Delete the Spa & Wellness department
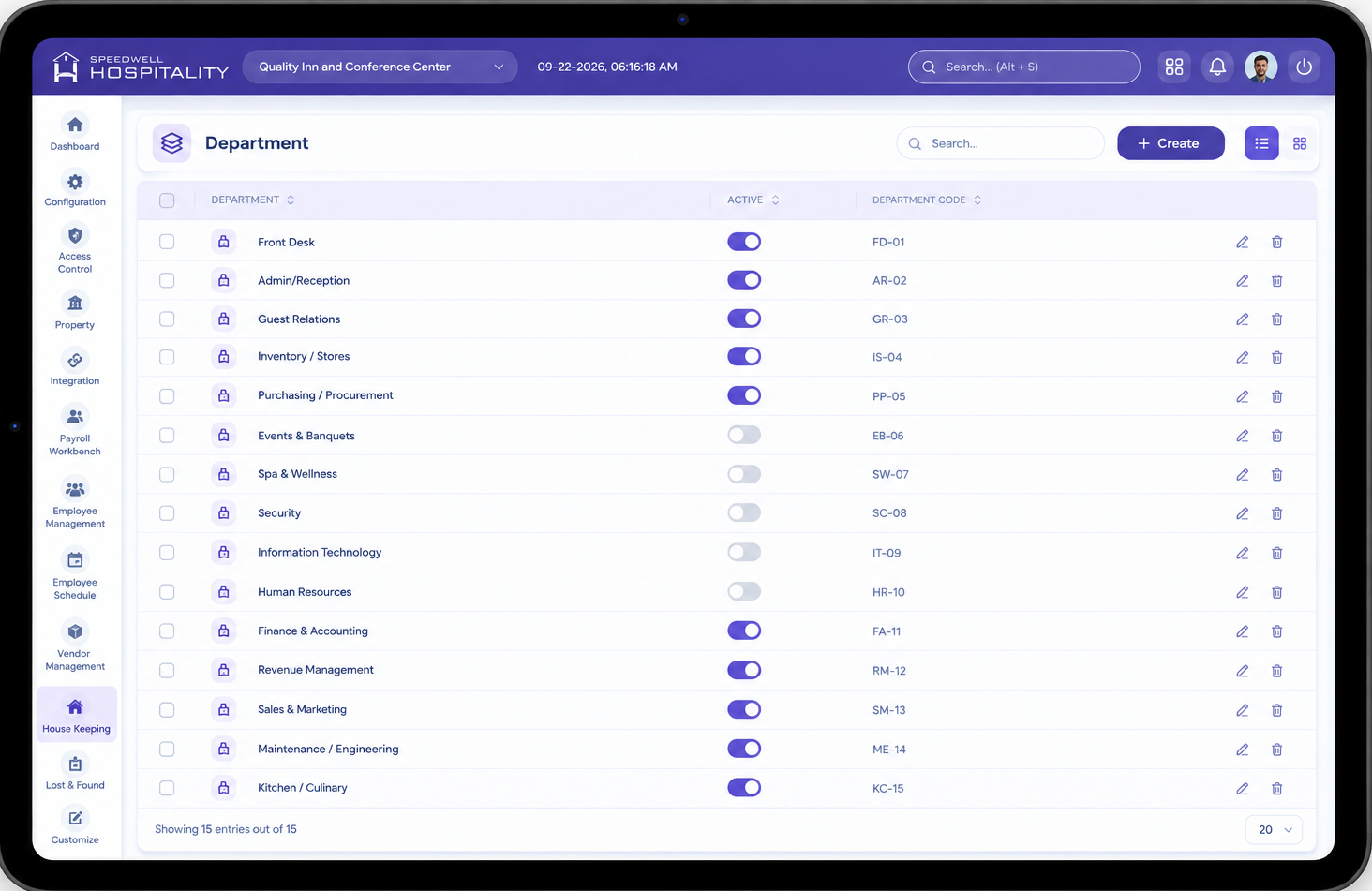The width and height of the screenshot is (1372, 891). (x=1276, y=475)
